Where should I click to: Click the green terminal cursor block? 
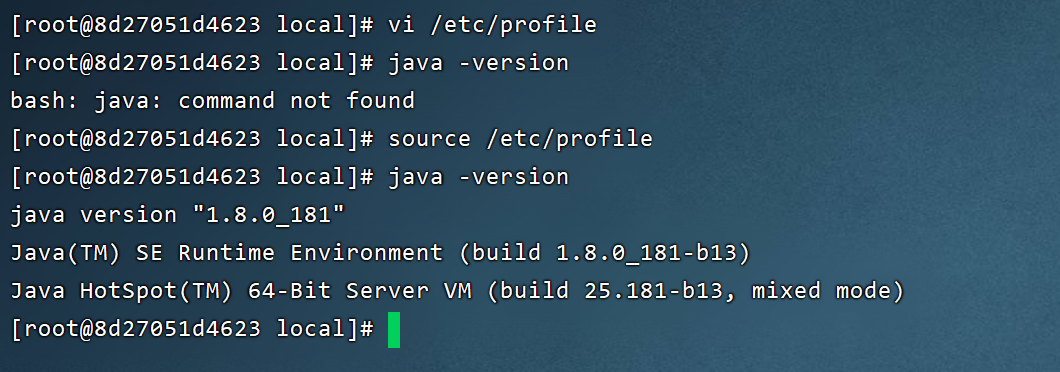(394, 329)
